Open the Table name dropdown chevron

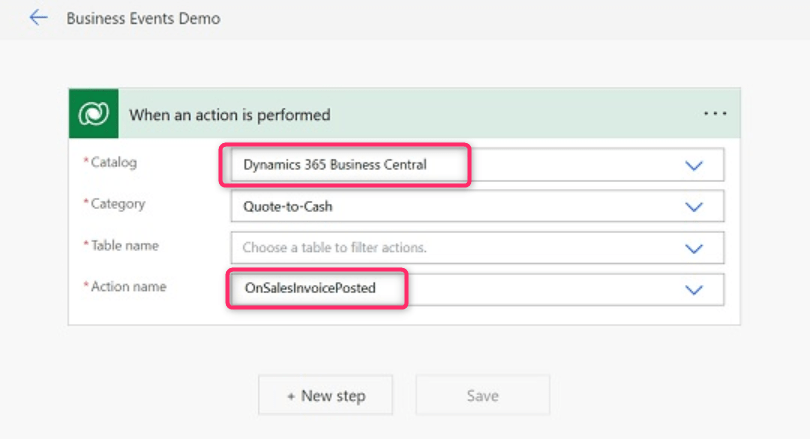[x=694, y=248]
